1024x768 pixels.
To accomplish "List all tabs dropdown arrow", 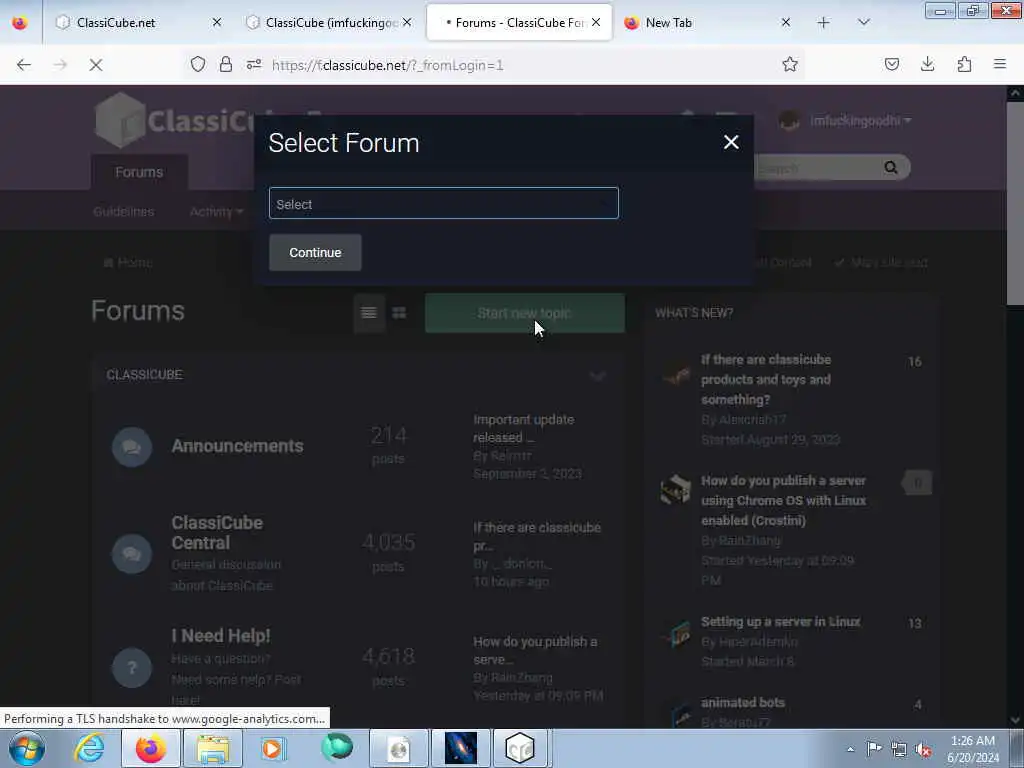I will [863, 22].
